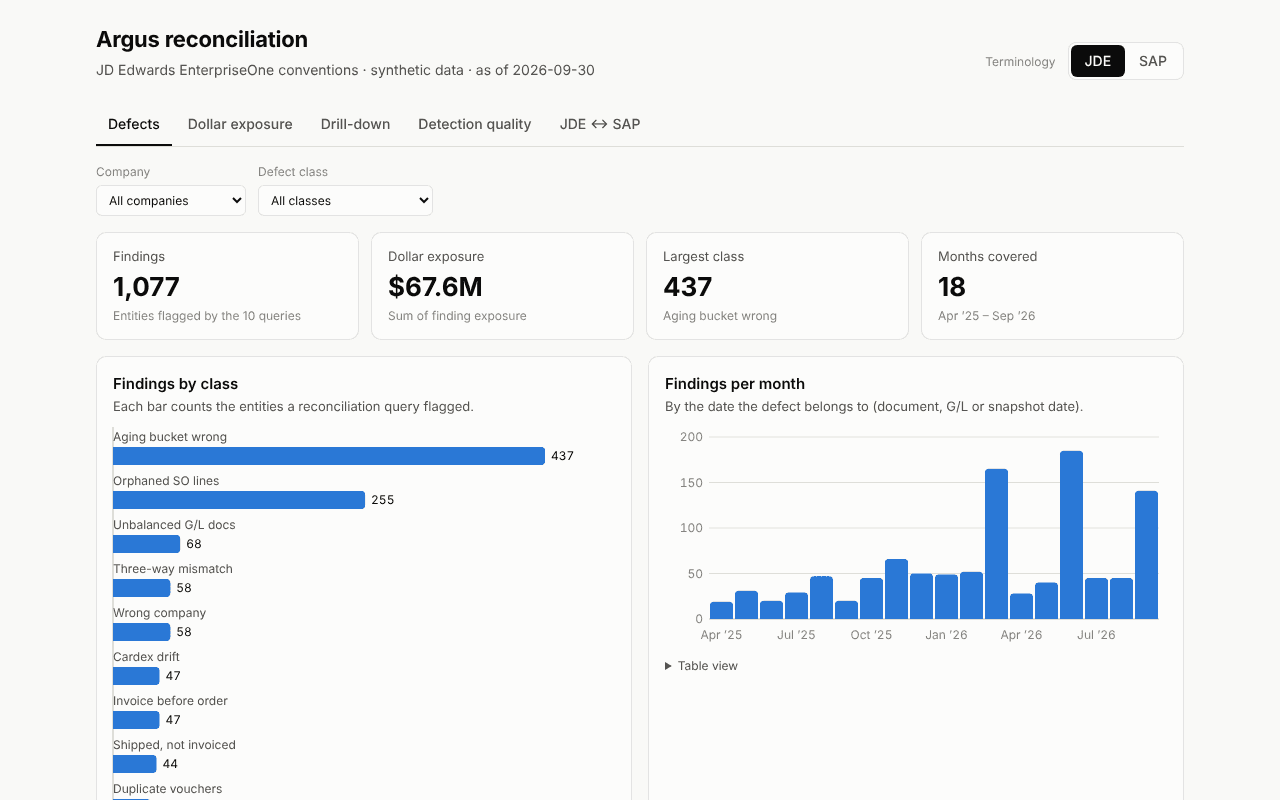Click the 'Duplicate vouchers' class label
The height and width of the screenshot is (800, 1280).
pyautogui.click(x=168, y=789)
